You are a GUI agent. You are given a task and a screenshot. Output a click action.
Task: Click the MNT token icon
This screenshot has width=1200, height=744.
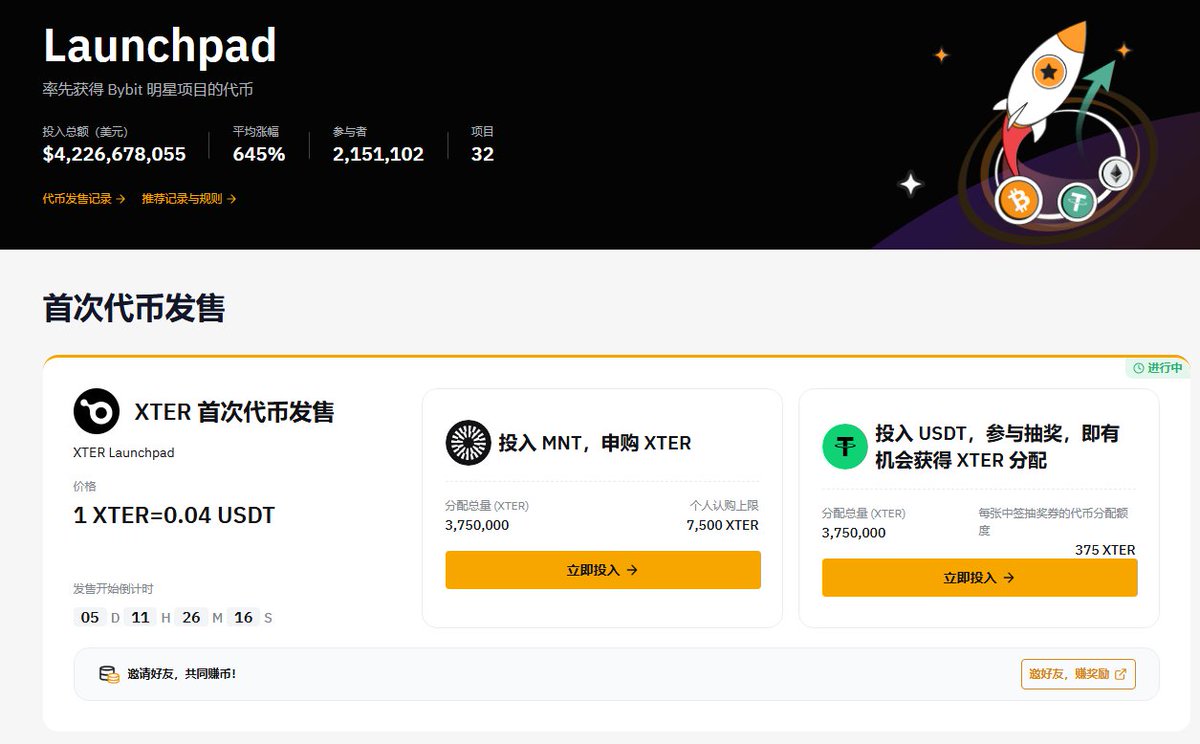468,443
